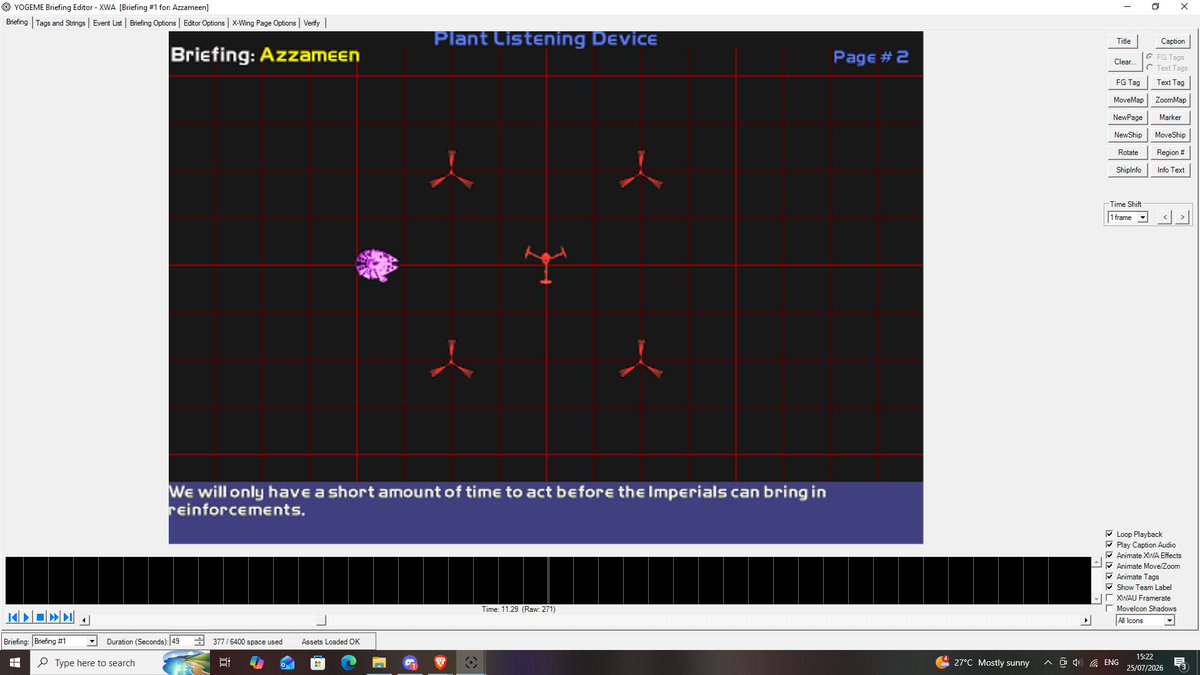Skip to the end of the briefing

click(x=68, y=617)
